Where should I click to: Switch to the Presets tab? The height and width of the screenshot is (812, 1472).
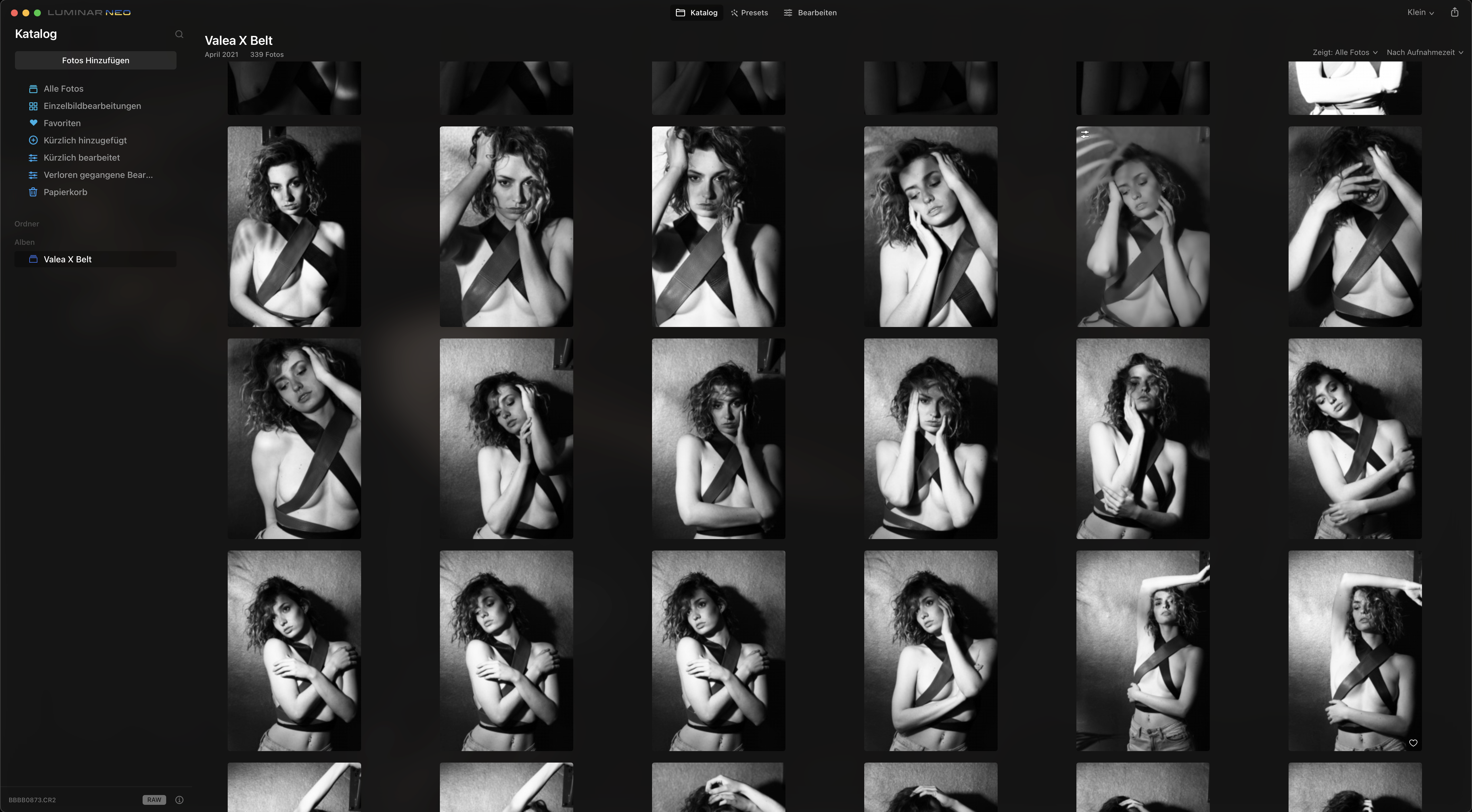[749, 13]
